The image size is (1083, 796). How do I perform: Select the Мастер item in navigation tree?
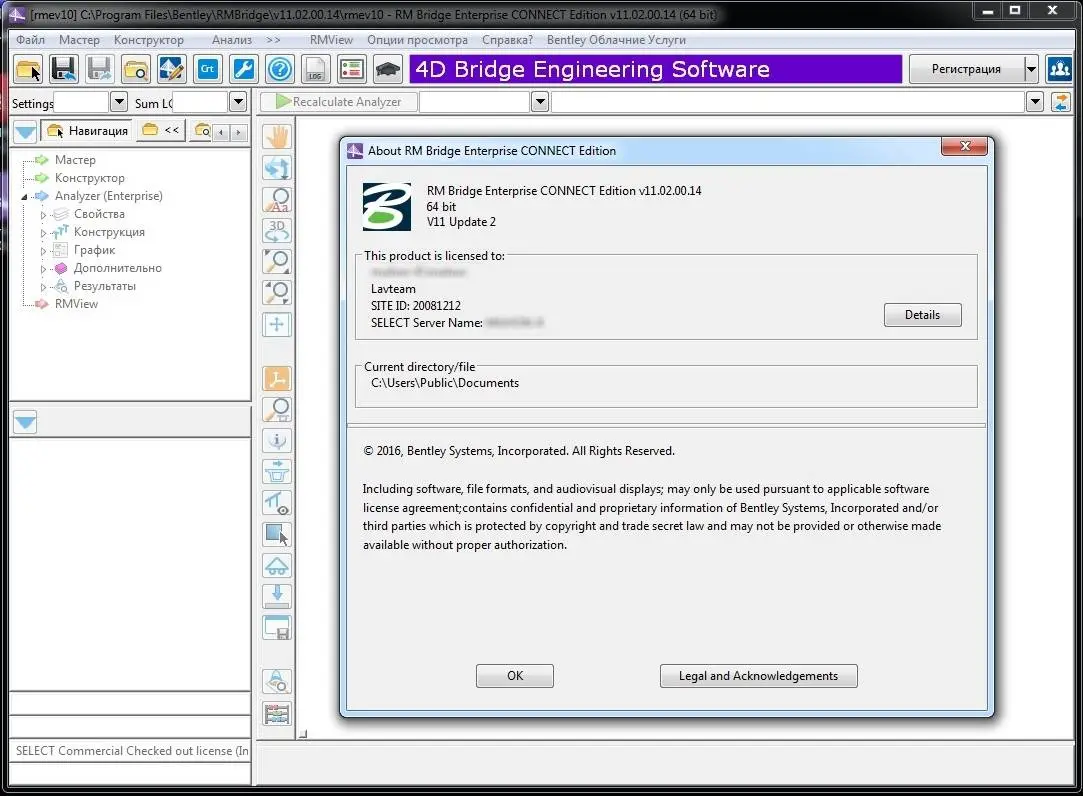tap(75, 160)
